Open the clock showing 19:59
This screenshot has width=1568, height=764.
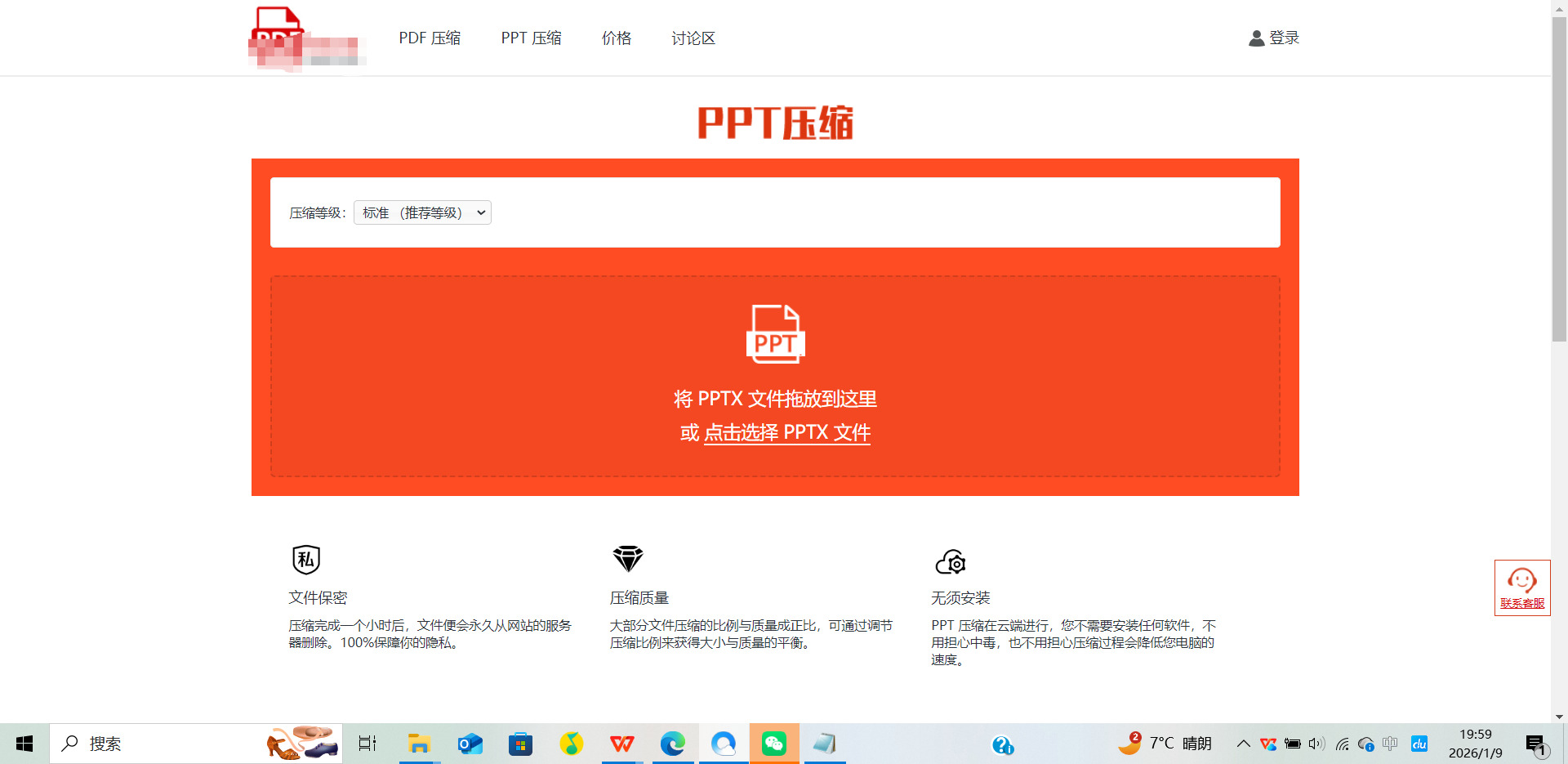pyautogui.click(x=1475, y=744)
